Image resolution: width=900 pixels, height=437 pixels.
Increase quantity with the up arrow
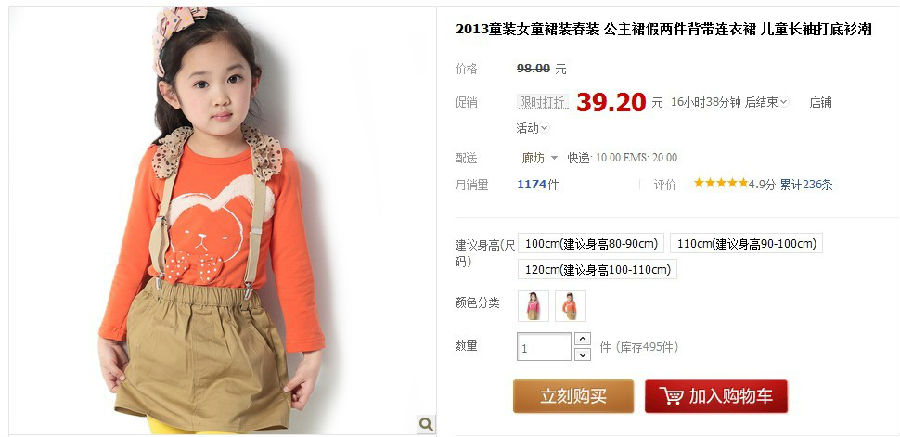coord(583,339)
